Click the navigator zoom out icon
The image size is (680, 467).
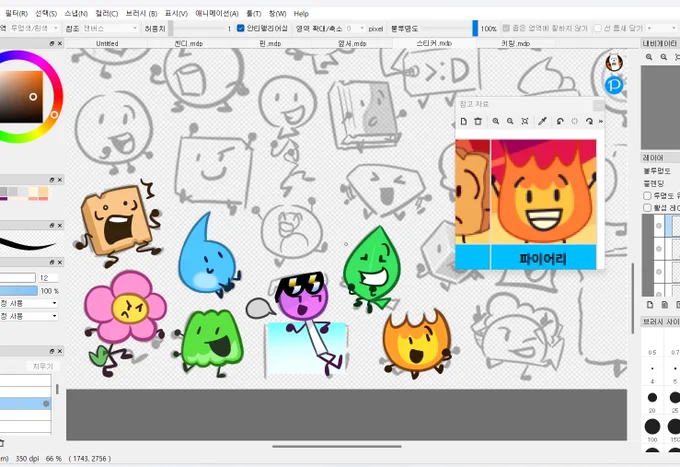[x=664, y=57]
